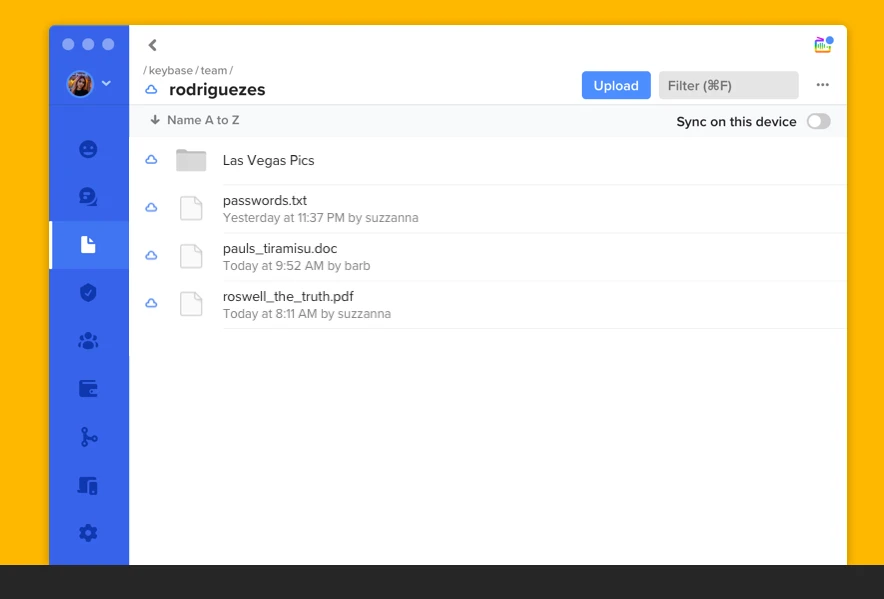Go back with the left chevron

(x=152, y=45)
